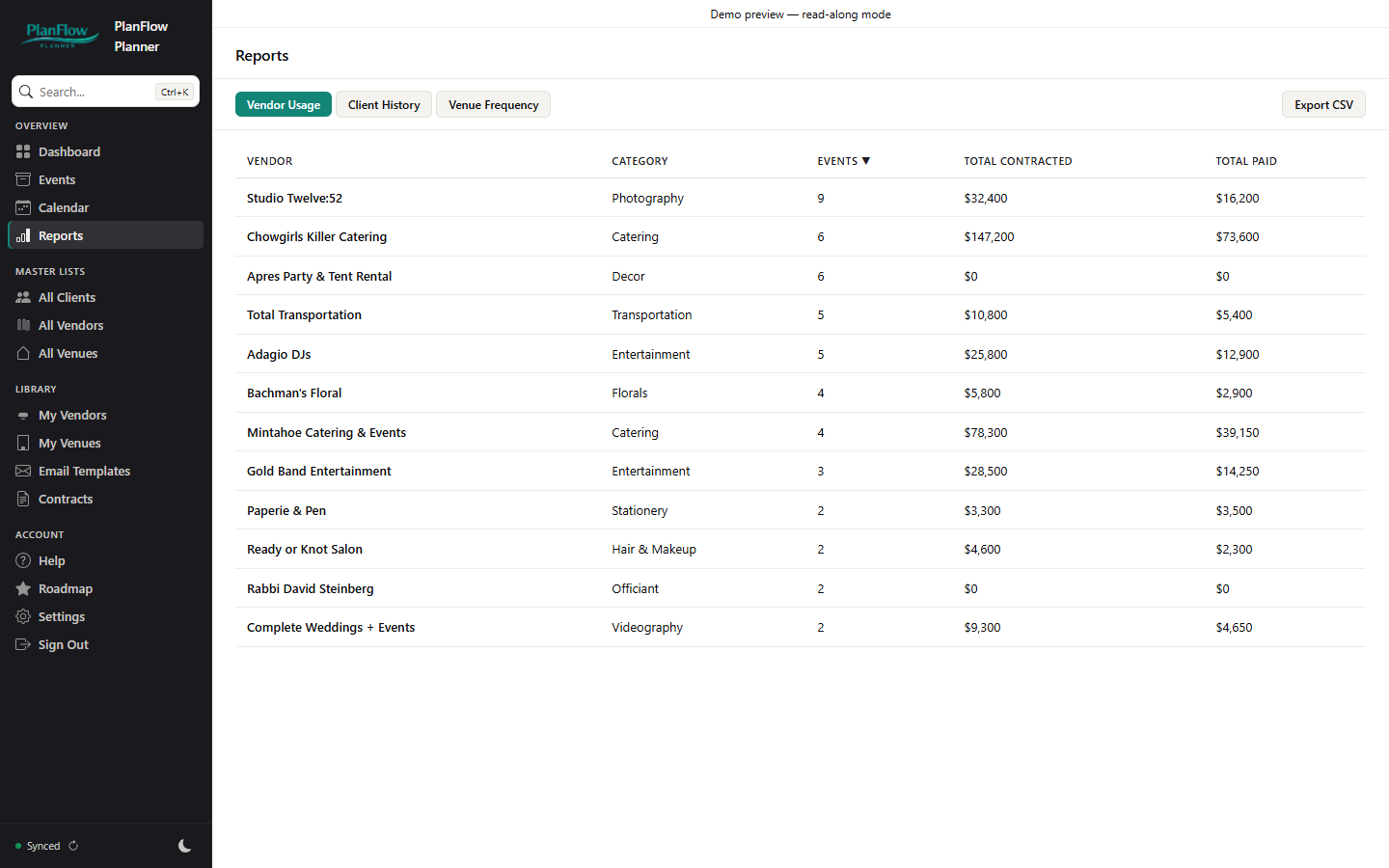Screen dimensions: 1389x868
Task: Click the Events list icon
Action: coord(23,179)
